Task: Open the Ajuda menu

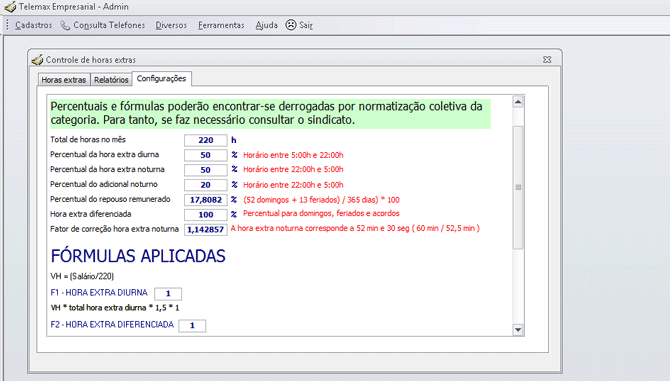Action: point(266,25)
